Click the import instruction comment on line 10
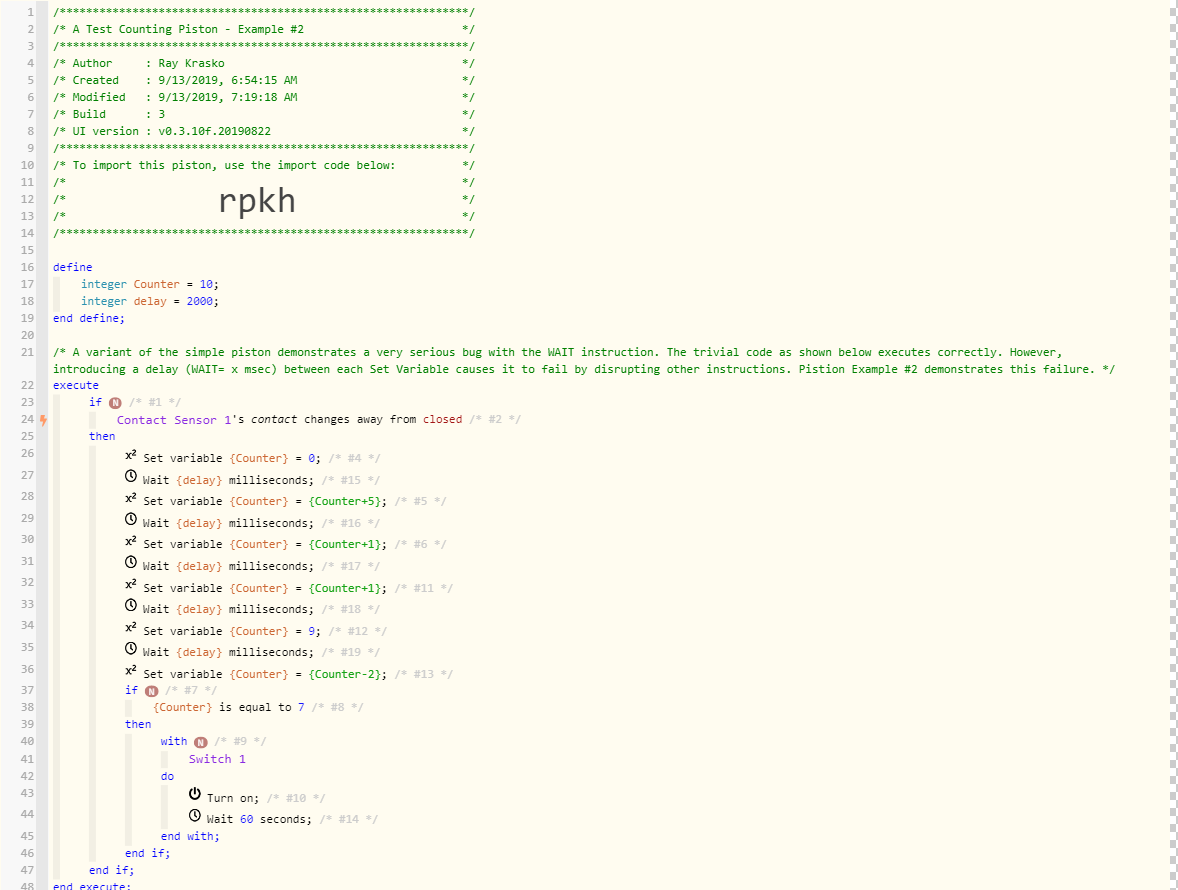 pos(264,165)
